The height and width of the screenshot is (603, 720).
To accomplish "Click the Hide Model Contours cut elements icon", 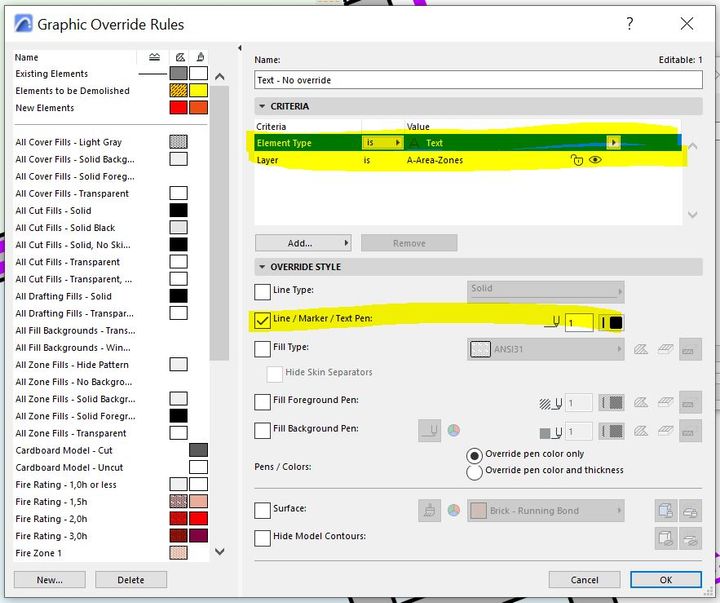I will (x=665, y=538).
